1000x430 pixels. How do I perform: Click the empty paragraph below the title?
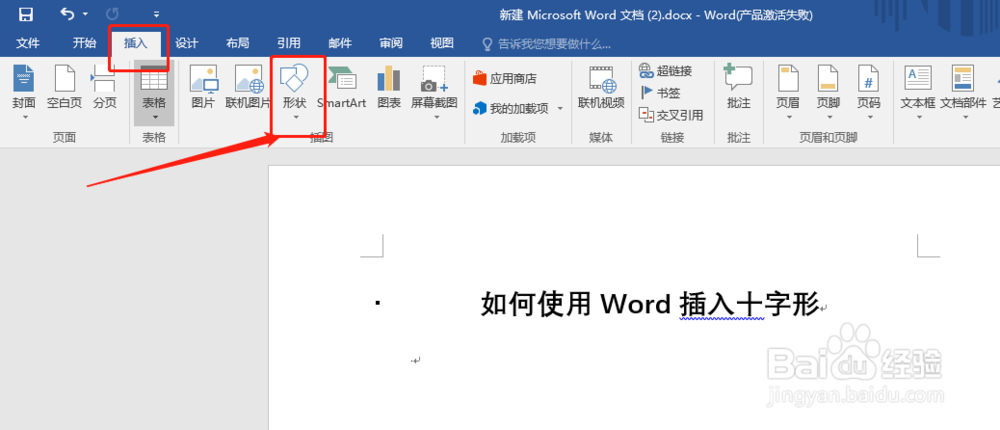coord(416,360)
